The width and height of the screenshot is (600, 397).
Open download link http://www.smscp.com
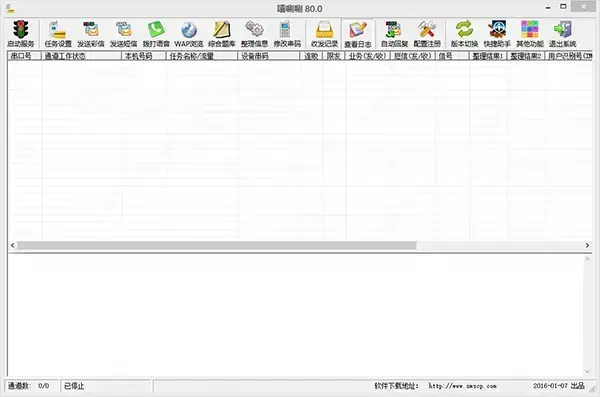462,386
